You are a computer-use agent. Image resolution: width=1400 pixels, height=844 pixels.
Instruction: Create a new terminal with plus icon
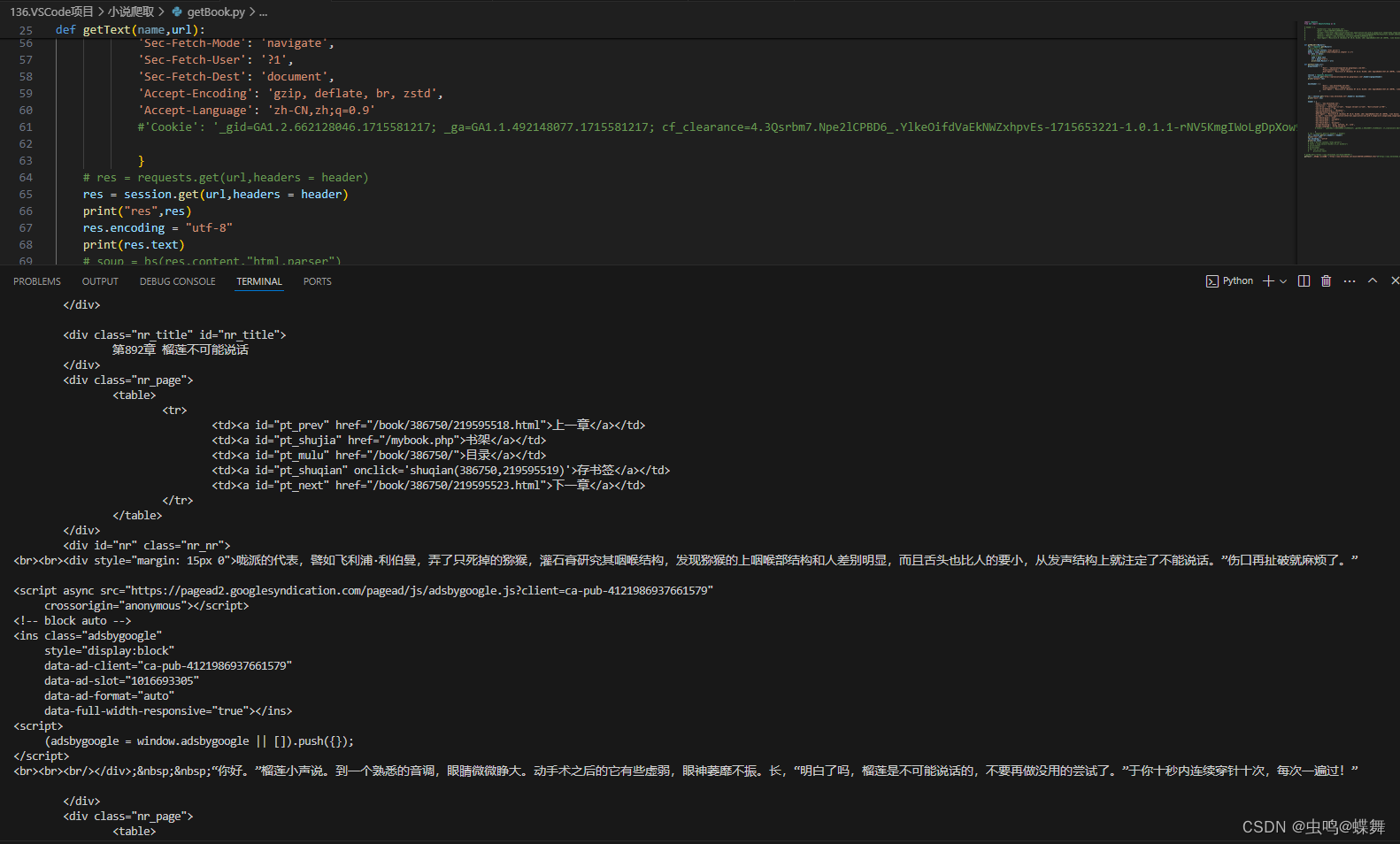1268,281
